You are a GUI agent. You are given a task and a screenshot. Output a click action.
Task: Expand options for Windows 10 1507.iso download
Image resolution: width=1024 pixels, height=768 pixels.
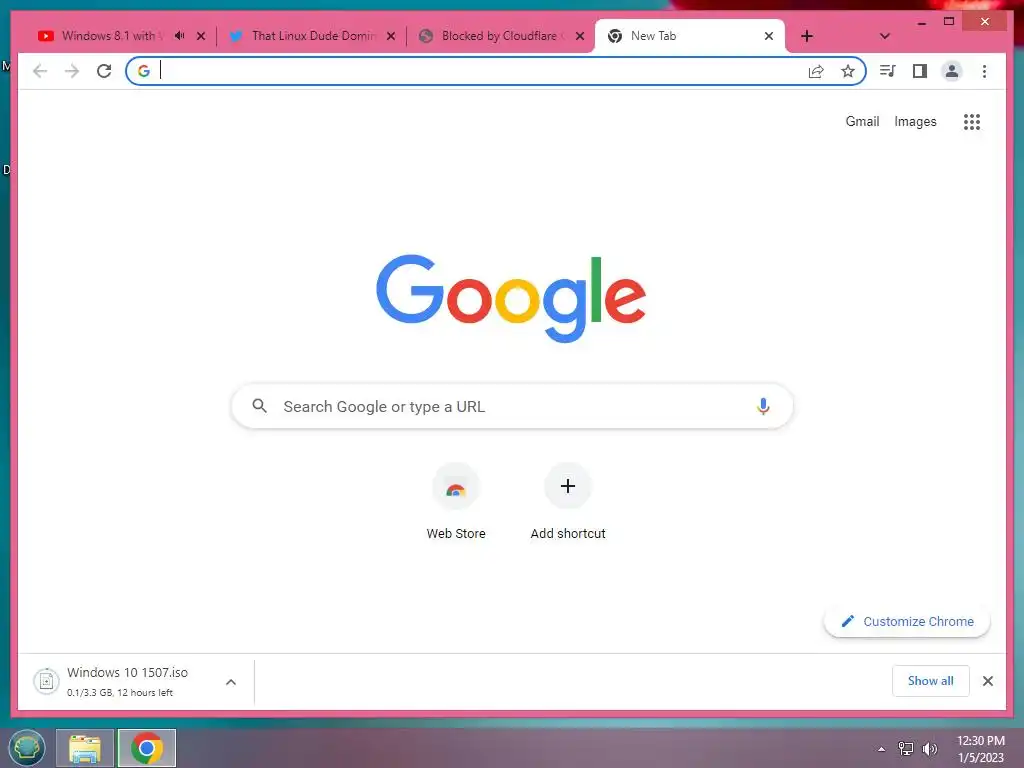pos(231,682)
